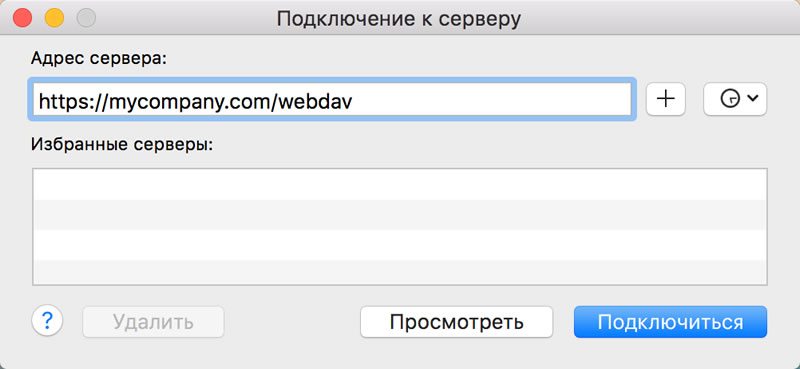Image resolution: width=800 pixels, height=369 pixels.
Task: Focus the Адрес сервера text field
Action: pos(332,99)
